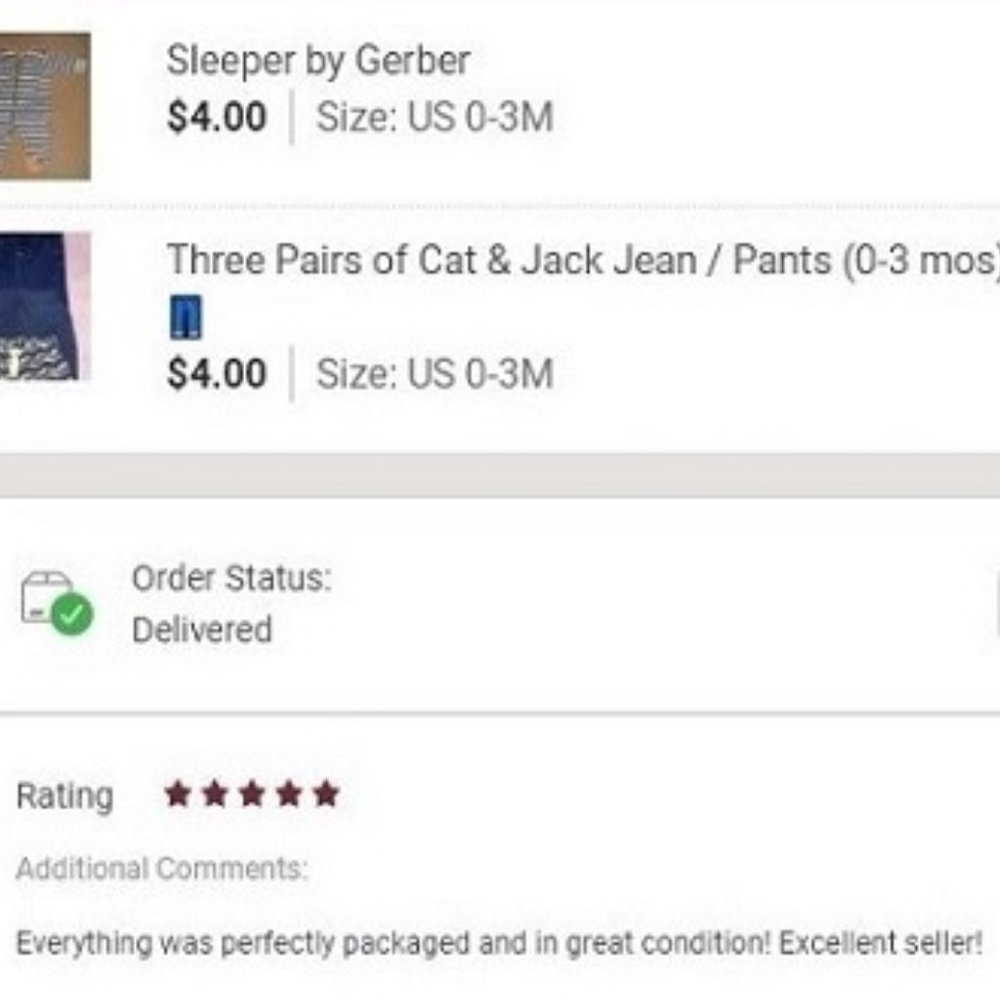Click the Delivered order status text
1000x1000 pixels.
[202, 629]
